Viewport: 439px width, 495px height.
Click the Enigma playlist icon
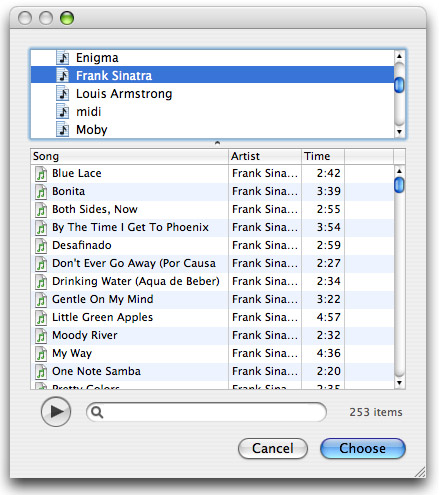tap(63, 58)
